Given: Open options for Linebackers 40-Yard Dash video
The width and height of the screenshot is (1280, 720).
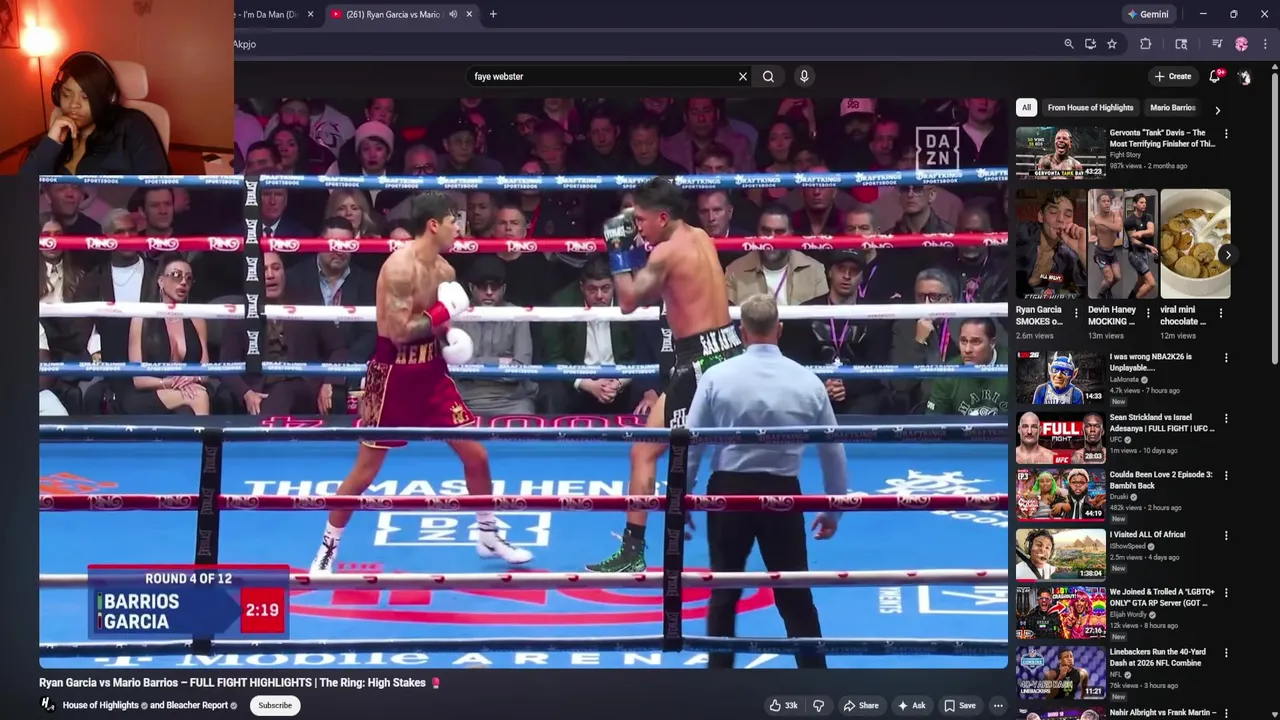Looking at the screenshot, I should [x=1226, y=653].
